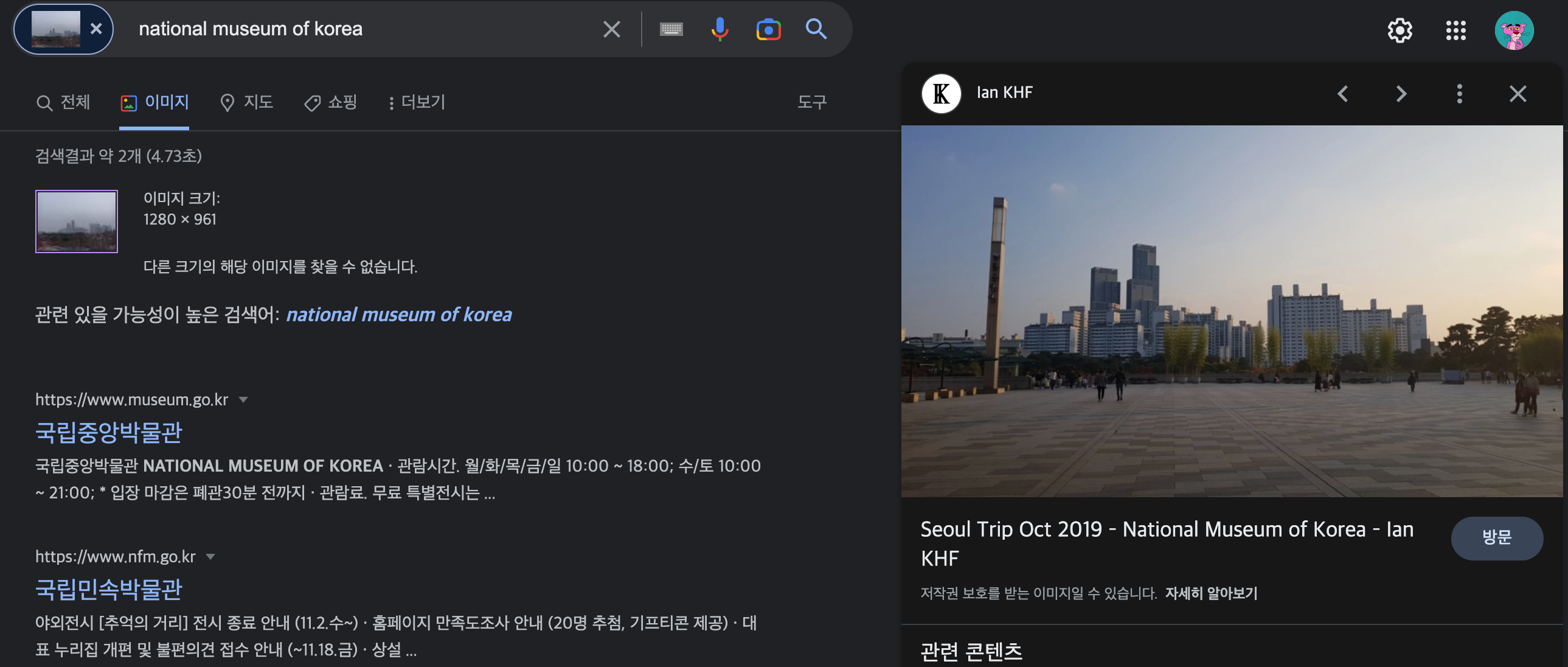Open the three-dot options in preview panel
The width and height of the screenshot is (1568, 667).
[x=1459, y=93]
